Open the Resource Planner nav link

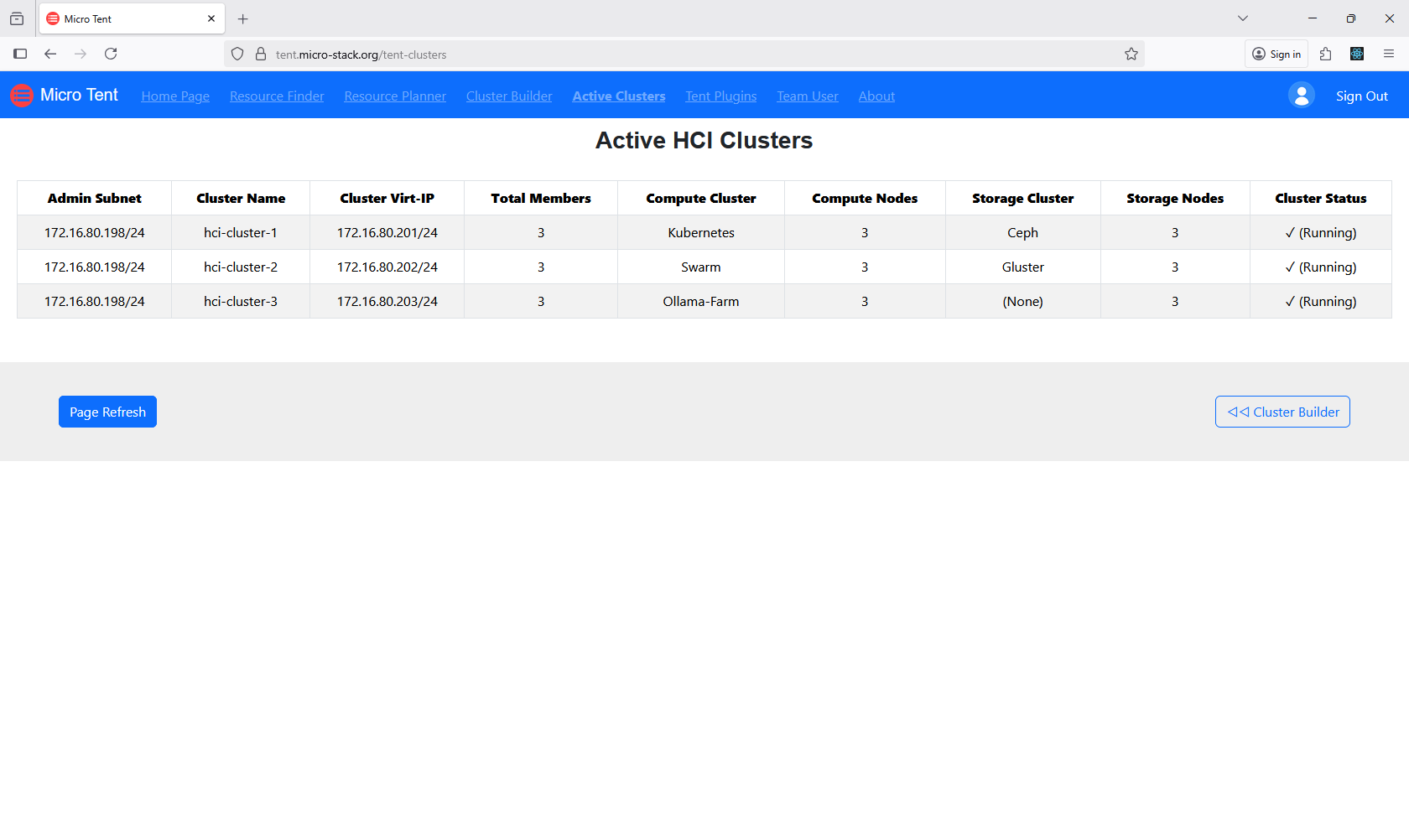(x=395, y=96)
